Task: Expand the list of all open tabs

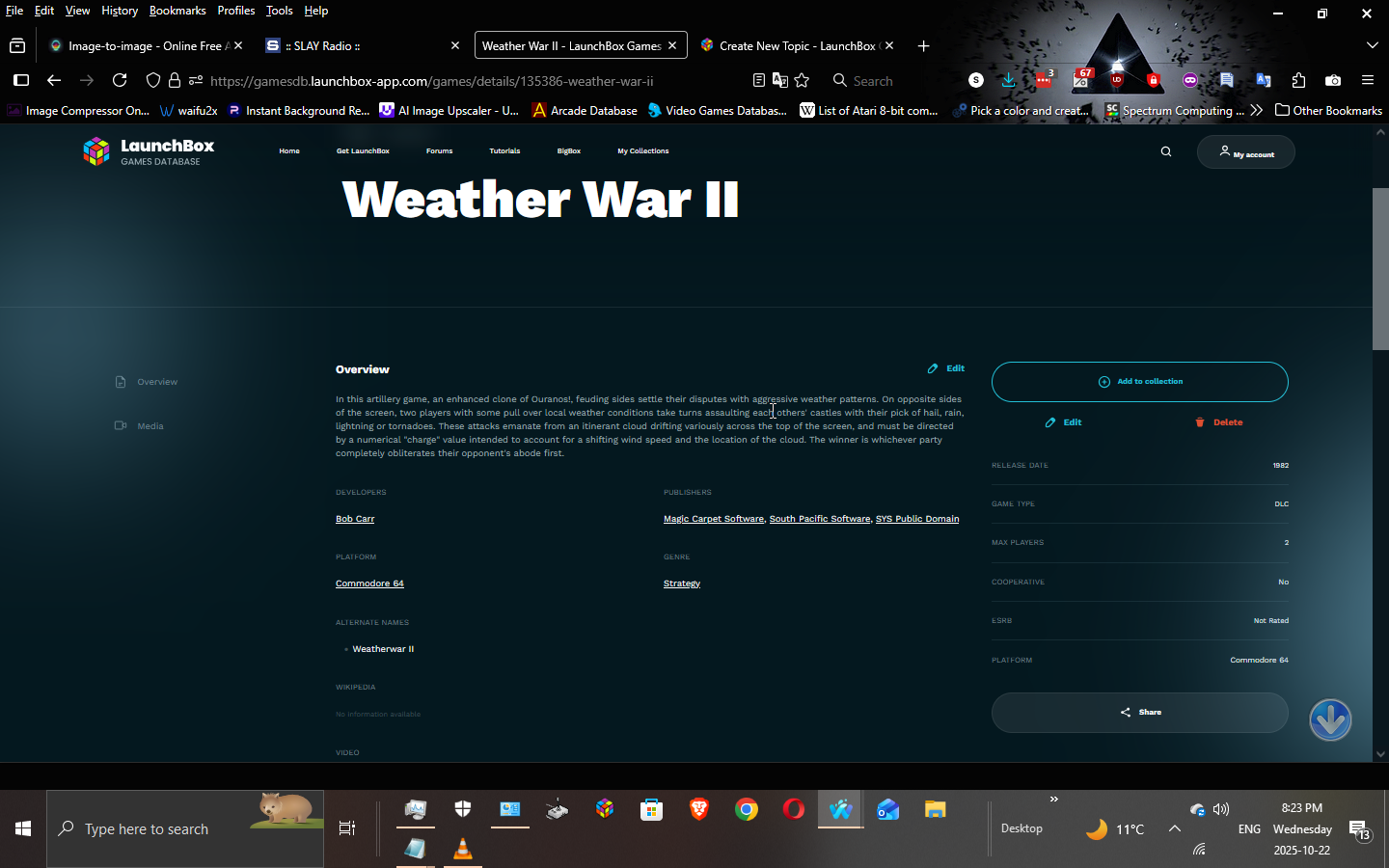Action: coord(1372,45)
